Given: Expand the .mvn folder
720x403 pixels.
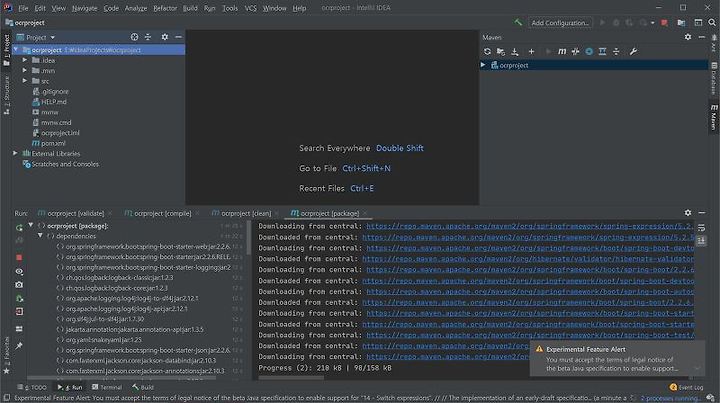Looking at the screenshot, I should coord(25,70).
